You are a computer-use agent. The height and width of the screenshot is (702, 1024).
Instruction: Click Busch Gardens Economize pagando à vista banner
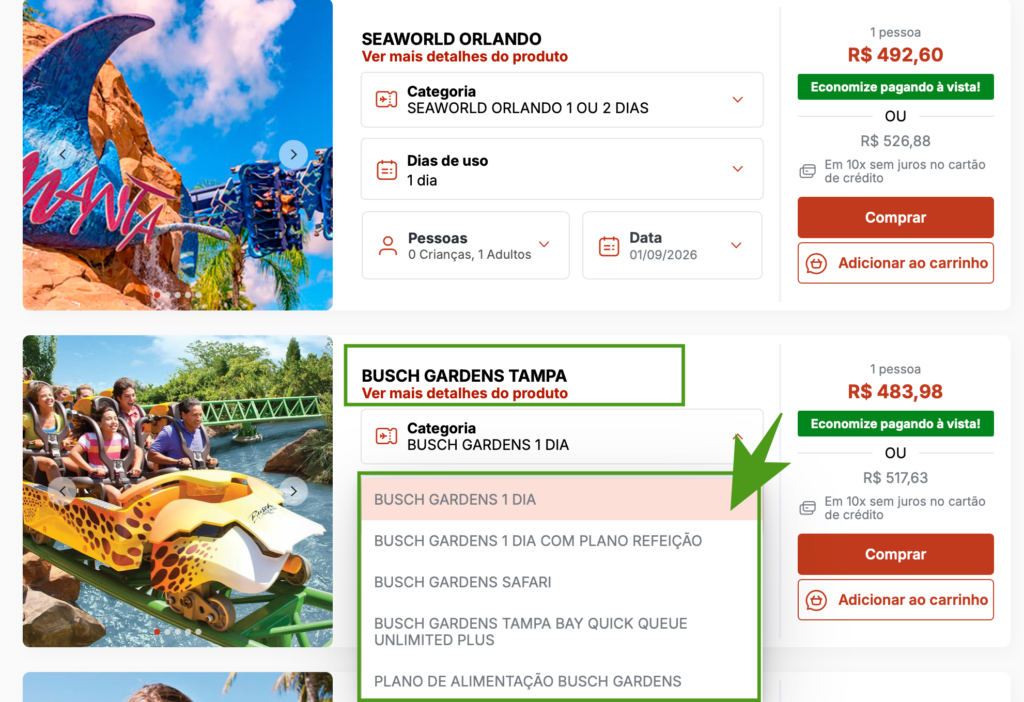point(895,424)
